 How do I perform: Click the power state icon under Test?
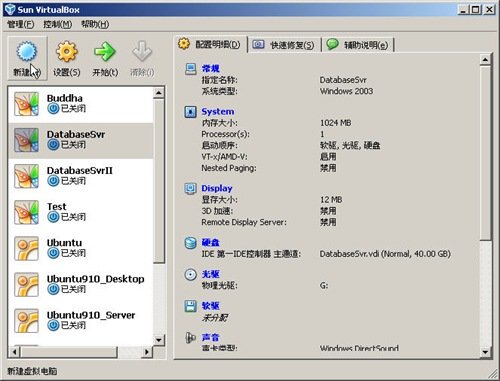click(53, 217)
